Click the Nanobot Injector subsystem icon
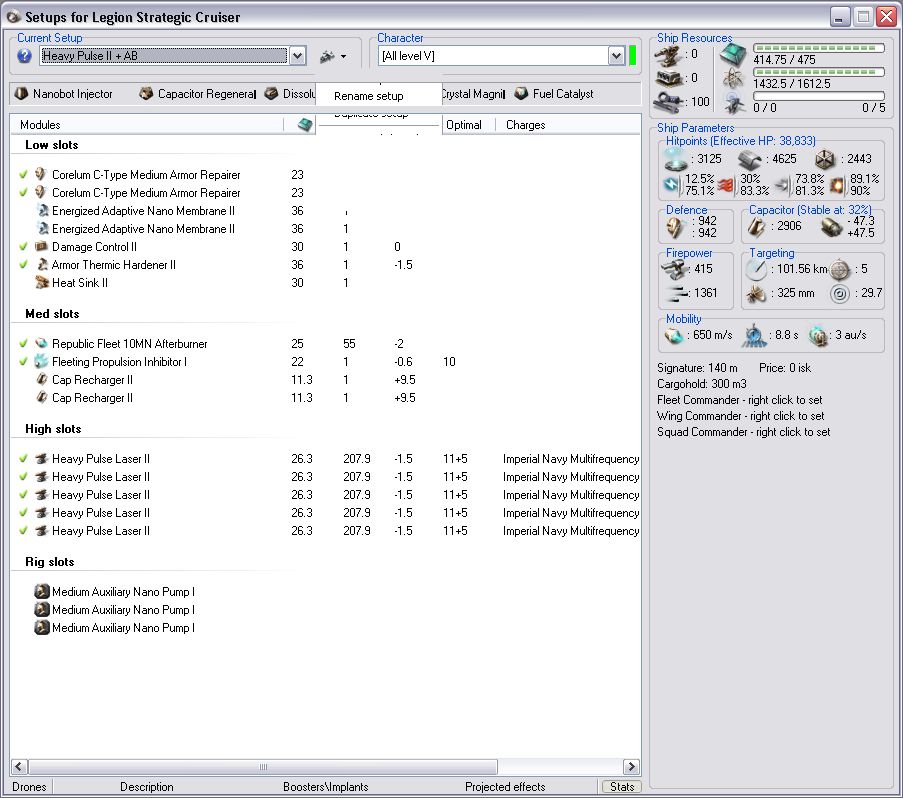 [x=20, y=94]
